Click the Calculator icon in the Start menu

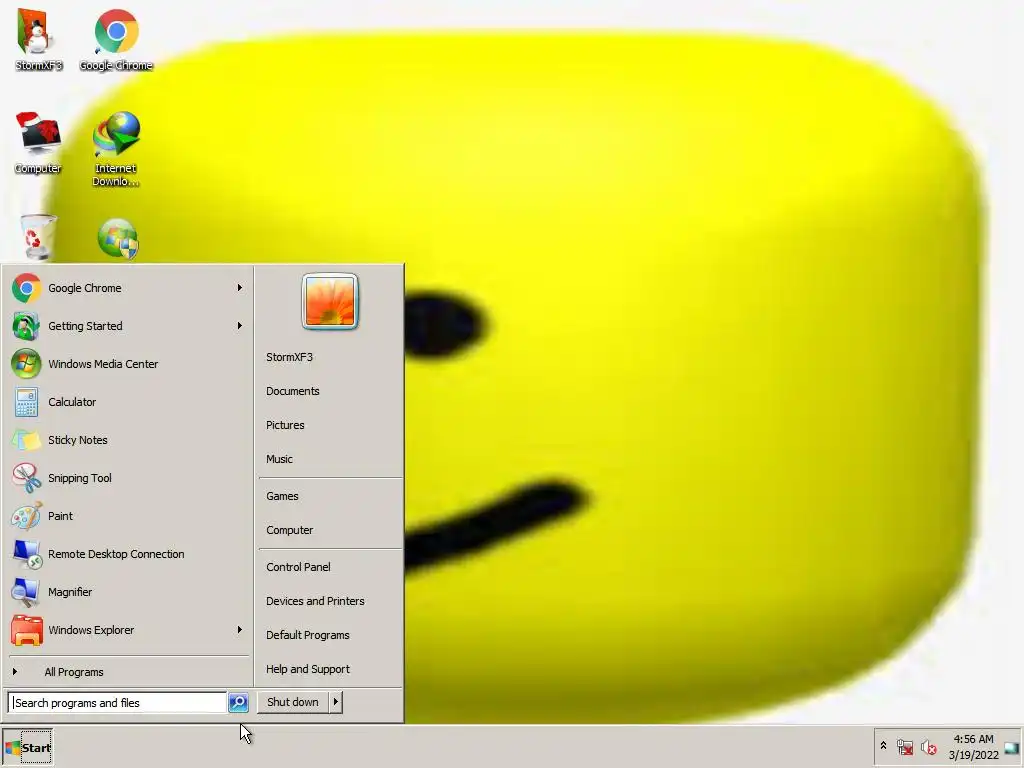[x=26, y=402]
